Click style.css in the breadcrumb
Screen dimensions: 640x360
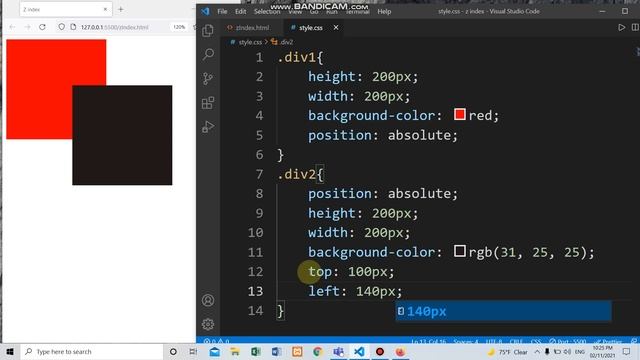coord(250,42)
